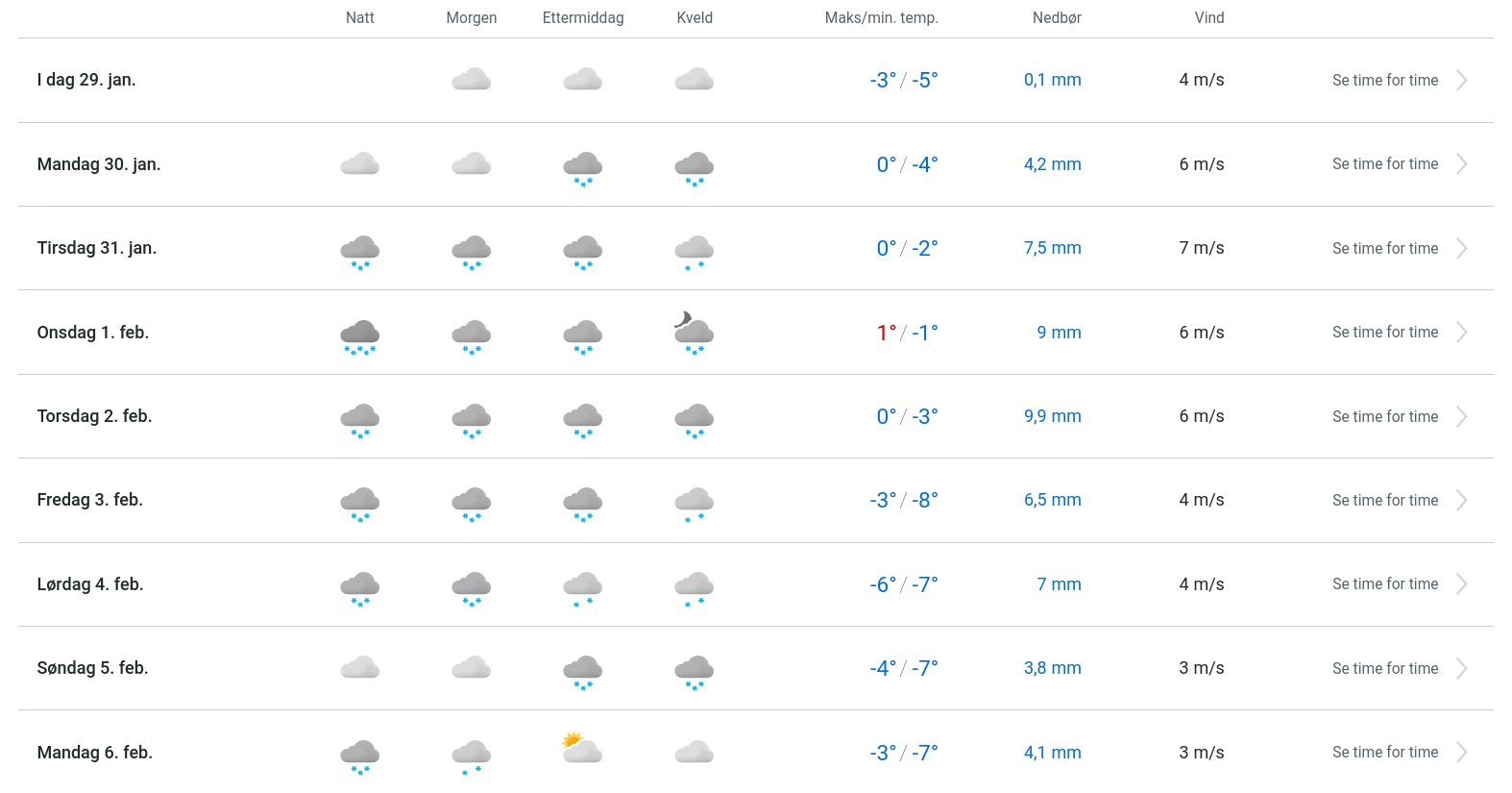This screenshot has height=793, width=1512.
Task: Click the Maks/min. temp. column header
Action: coord(881,18)
